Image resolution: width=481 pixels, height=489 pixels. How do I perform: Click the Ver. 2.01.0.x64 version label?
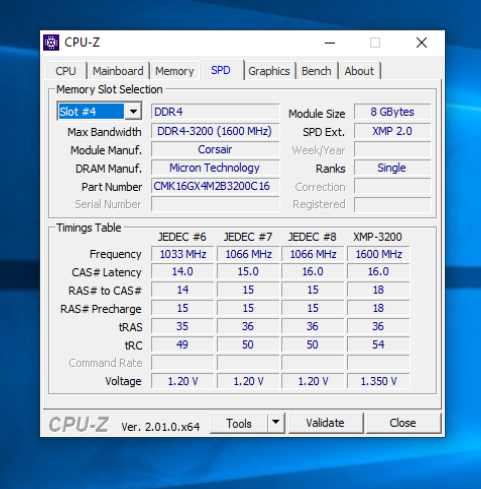tap(160, 427)
